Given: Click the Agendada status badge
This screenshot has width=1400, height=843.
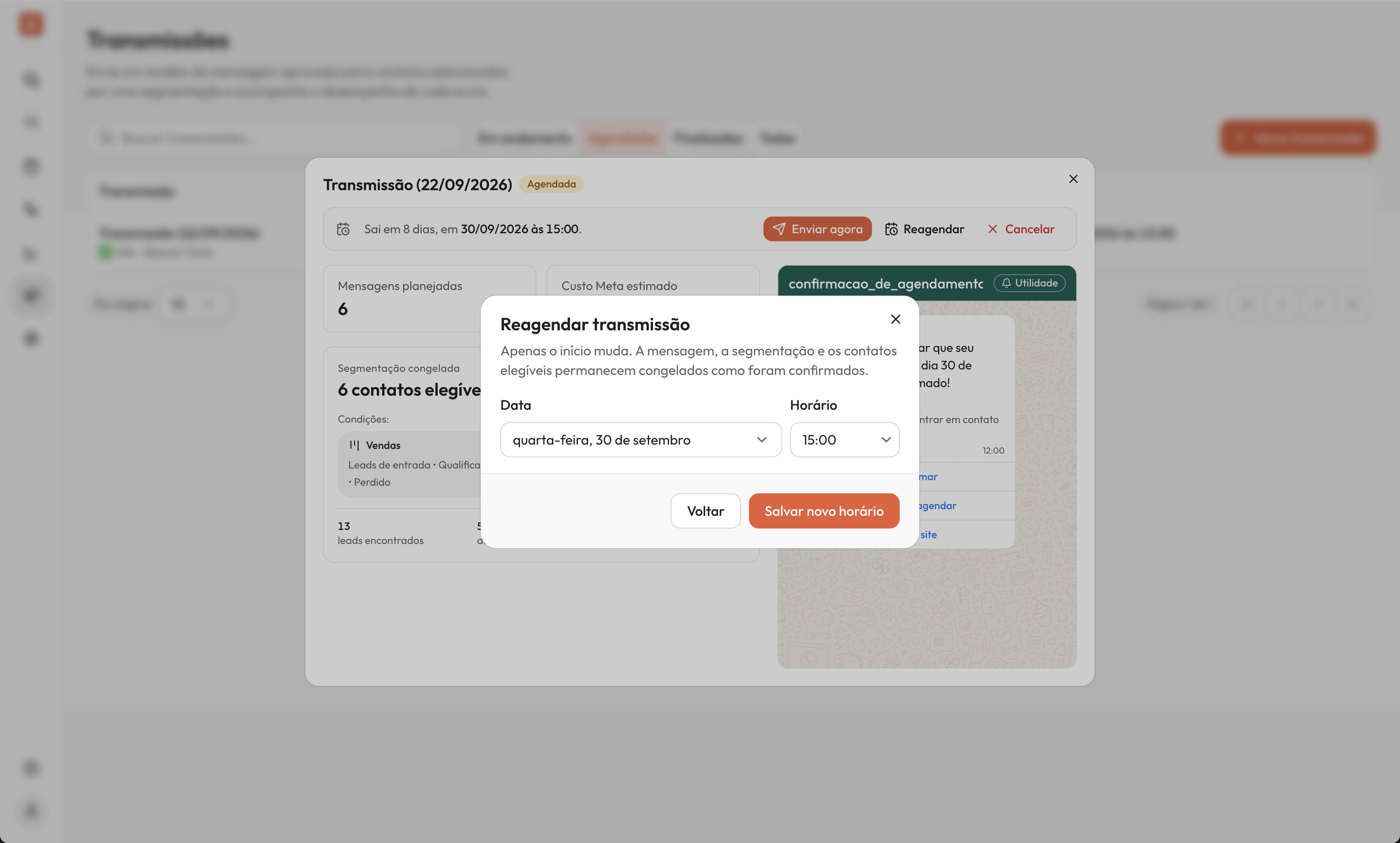Looking at the screenshot, I should pyautogui.click(x=551, y=184).
